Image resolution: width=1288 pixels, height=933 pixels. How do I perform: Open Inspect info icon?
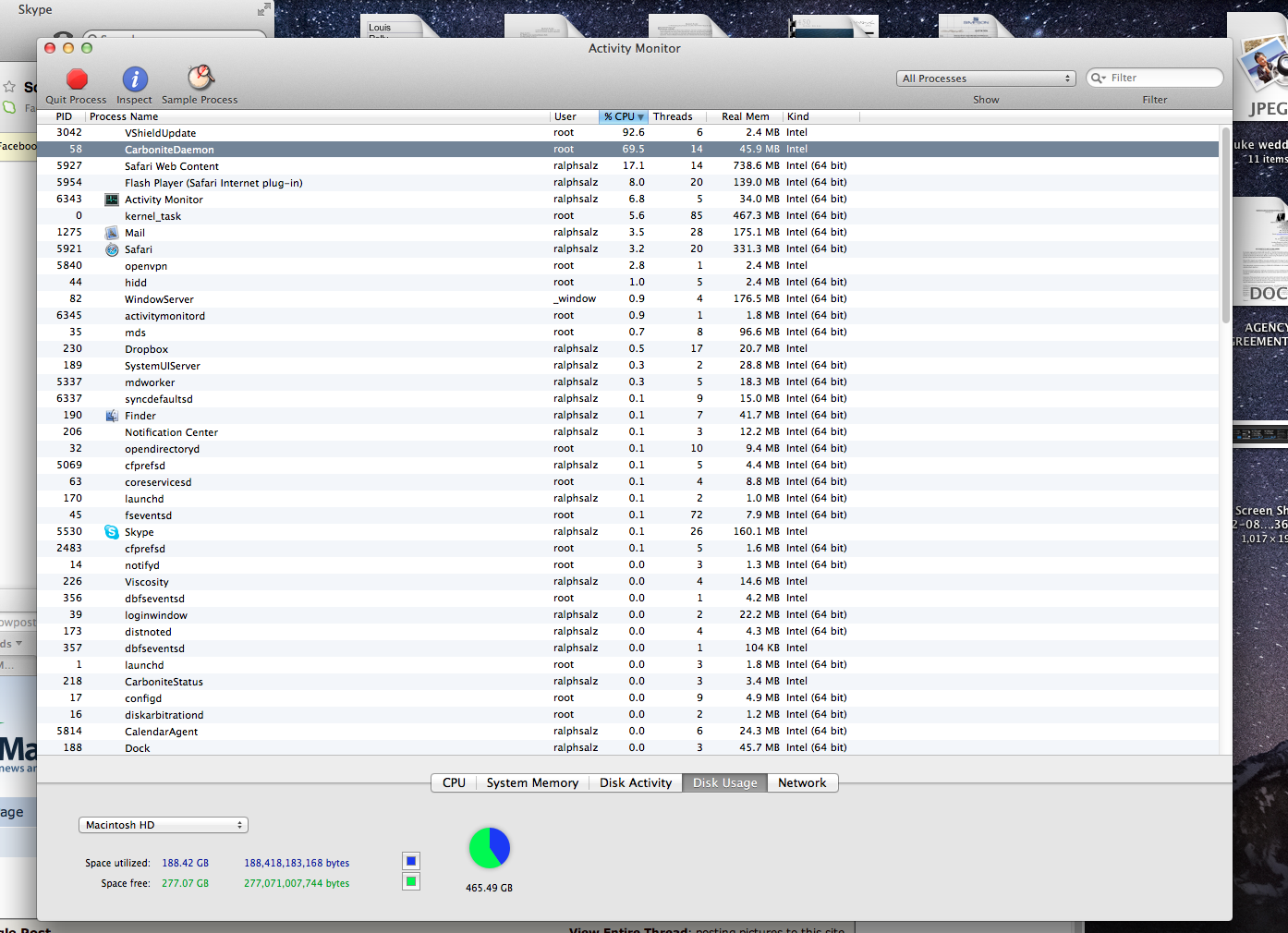pos(135,79)
